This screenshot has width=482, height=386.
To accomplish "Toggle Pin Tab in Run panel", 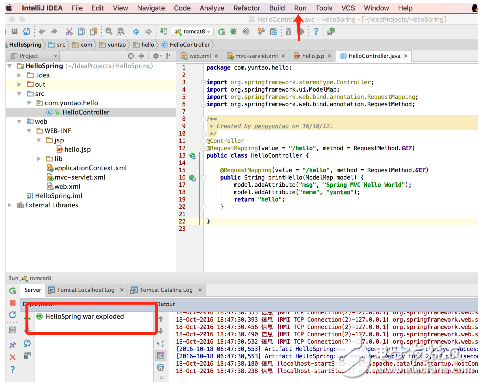I will click(x=13, y=345).
